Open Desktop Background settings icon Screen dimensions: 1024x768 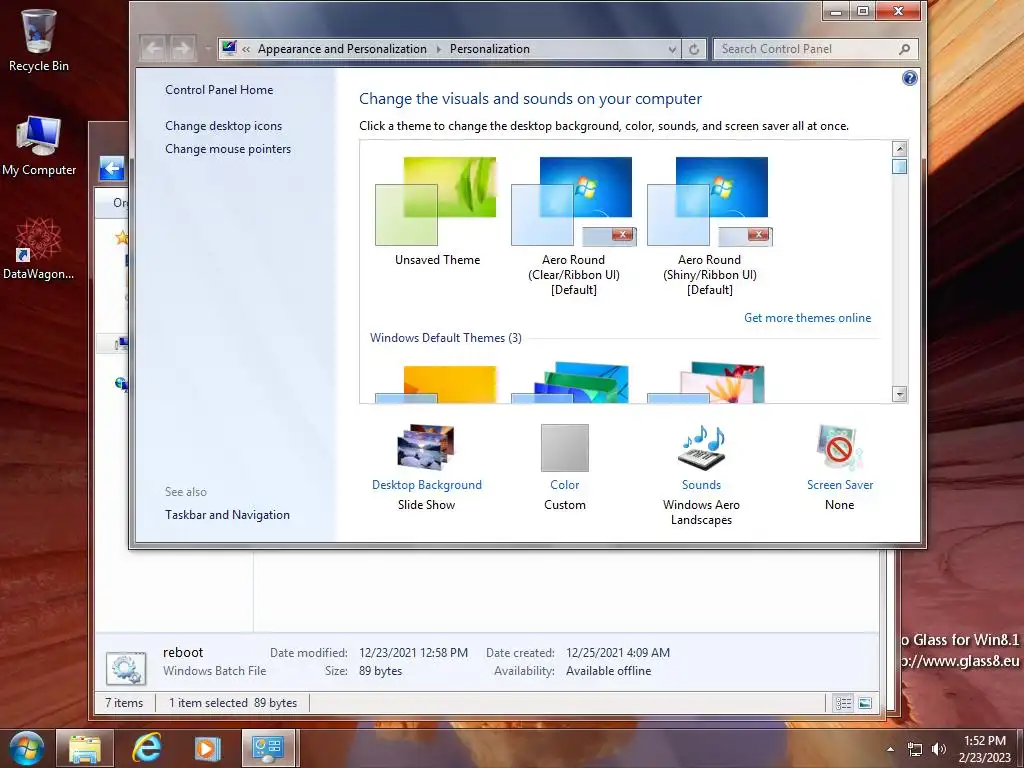[426, 447]
